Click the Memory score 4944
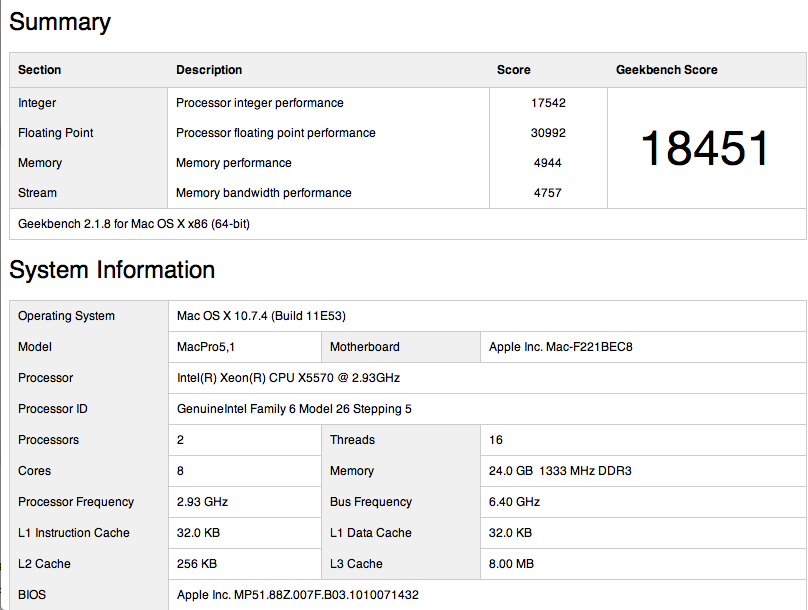 pos(548,163)
